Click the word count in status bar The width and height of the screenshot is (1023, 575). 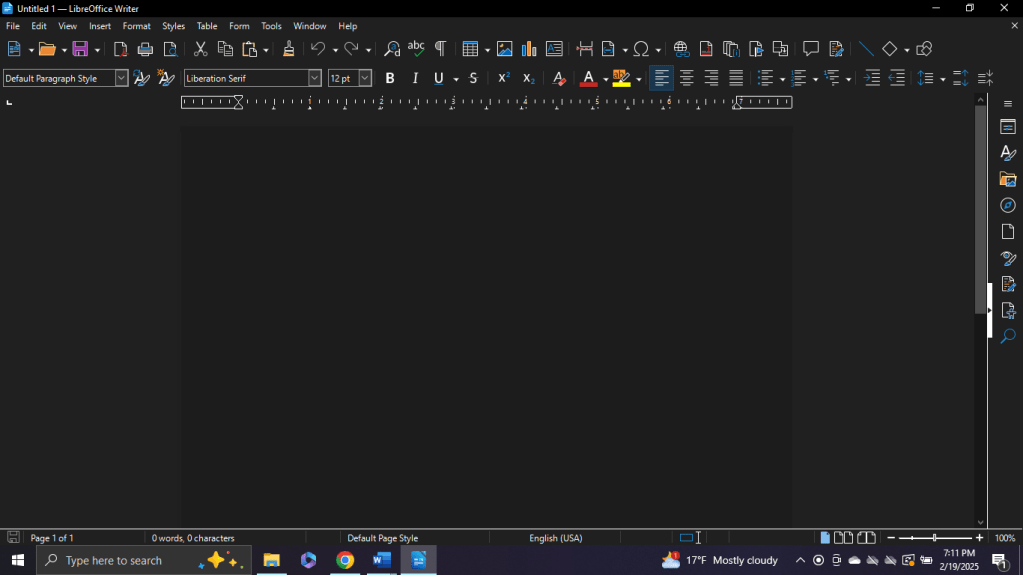click(193, 538)
